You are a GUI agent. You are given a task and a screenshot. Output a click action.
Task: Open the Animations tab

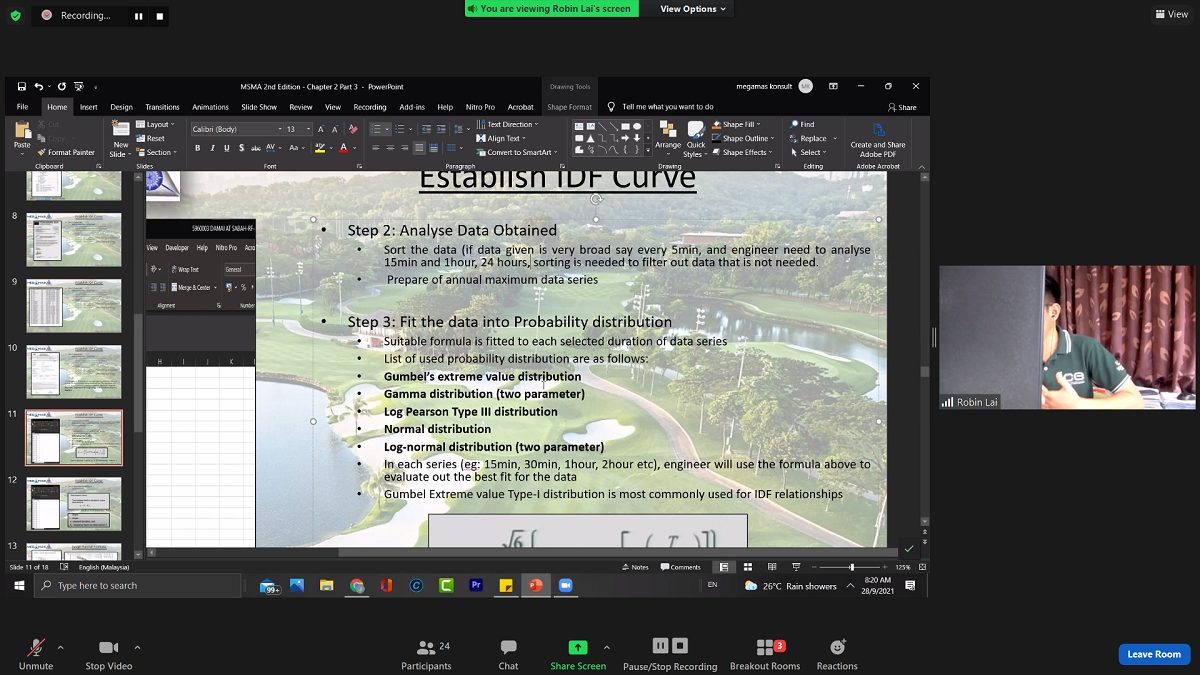[x=210, y=107]
